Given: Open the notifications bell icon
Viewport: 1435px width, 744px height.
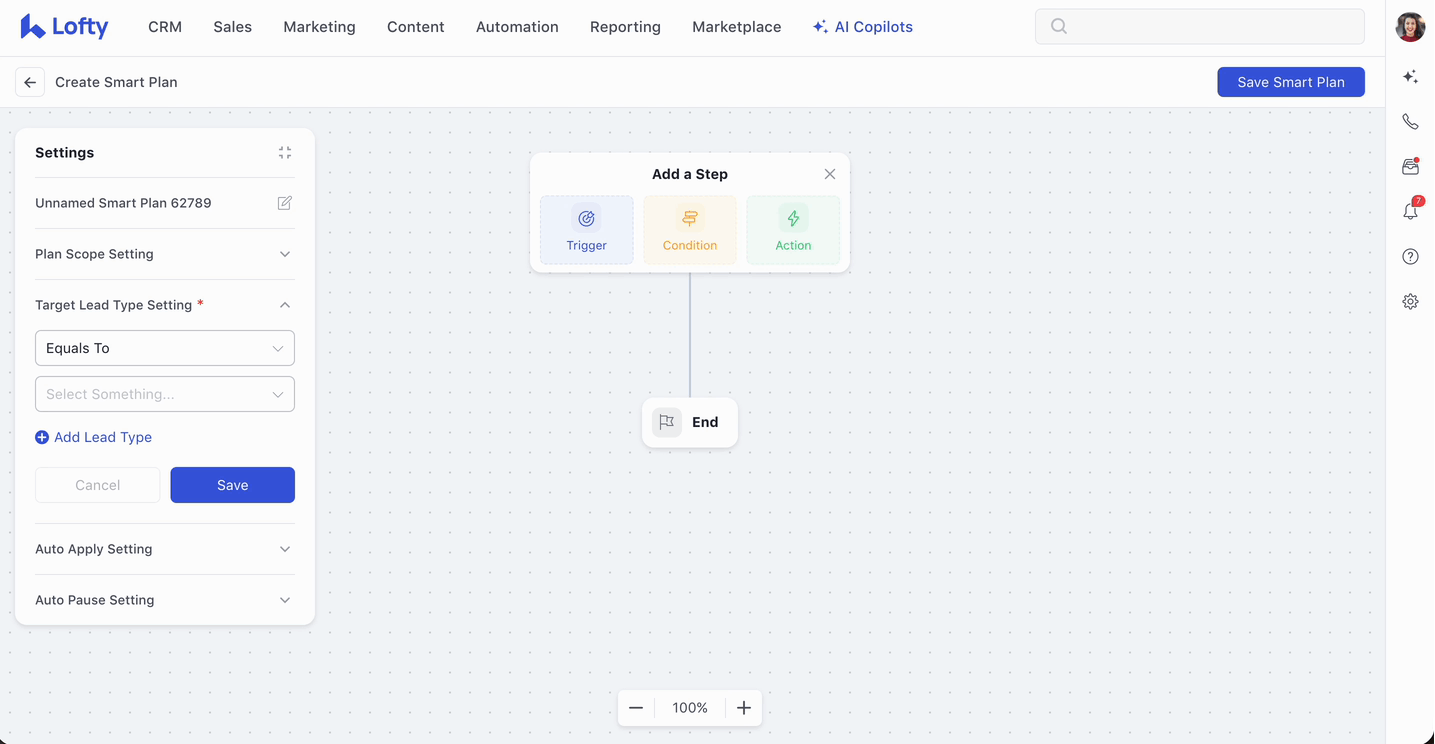Looking at the screenshot, I should pos(1410,211).
